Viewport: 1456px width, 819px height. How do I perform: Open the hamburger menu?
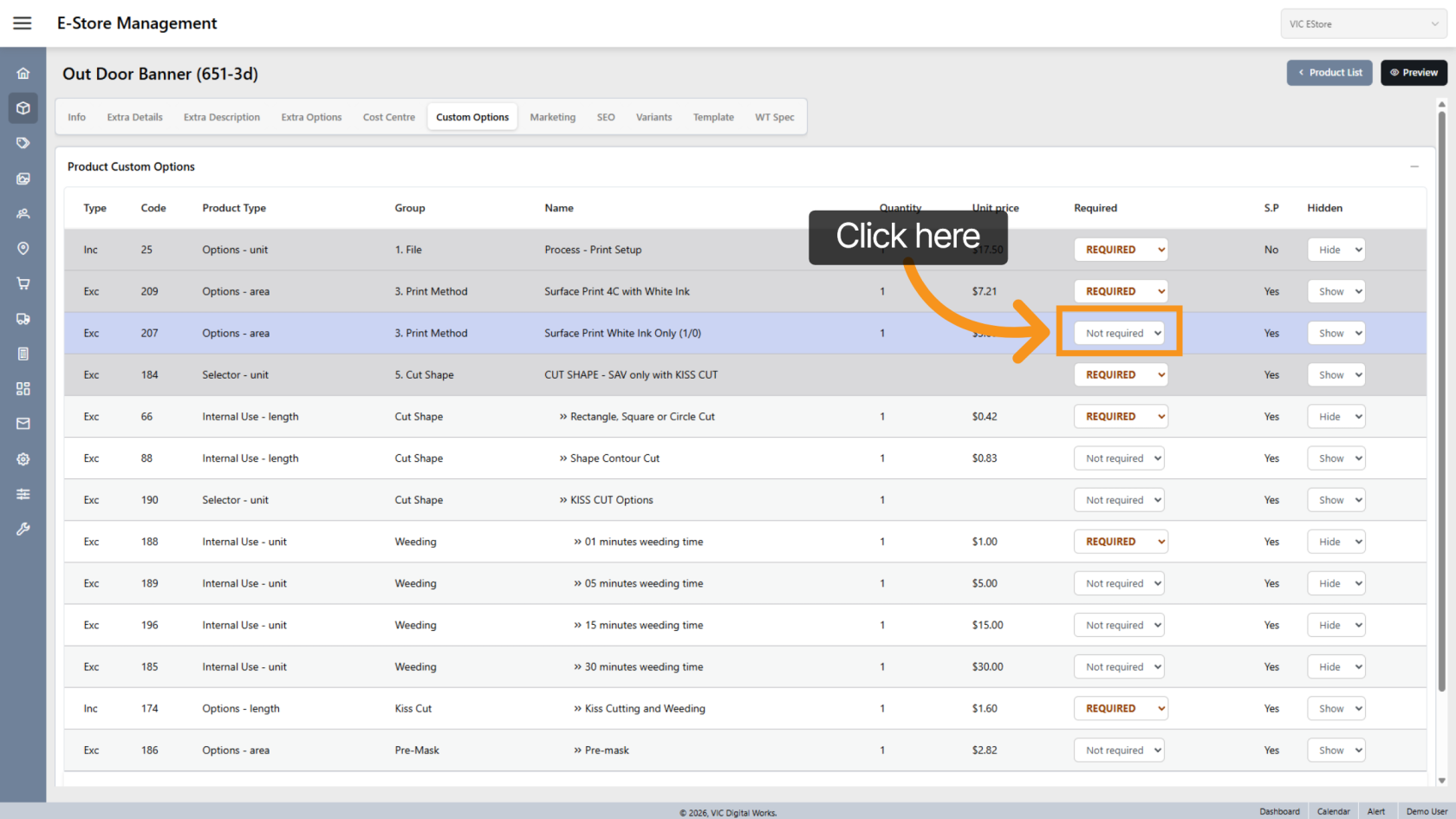[x=23, y=23]
